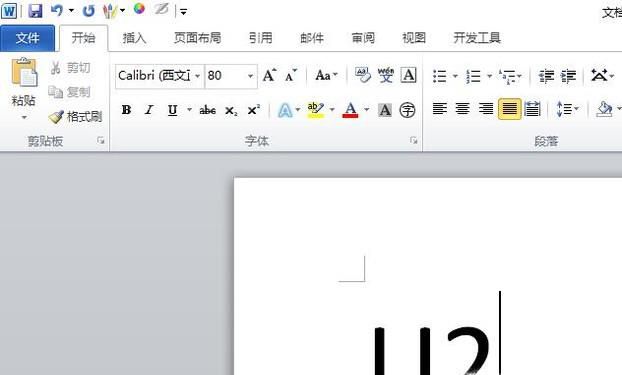Screen dimensions: 622x375
Task: Switch to the 视图 tab
Action: pos(414,38)
